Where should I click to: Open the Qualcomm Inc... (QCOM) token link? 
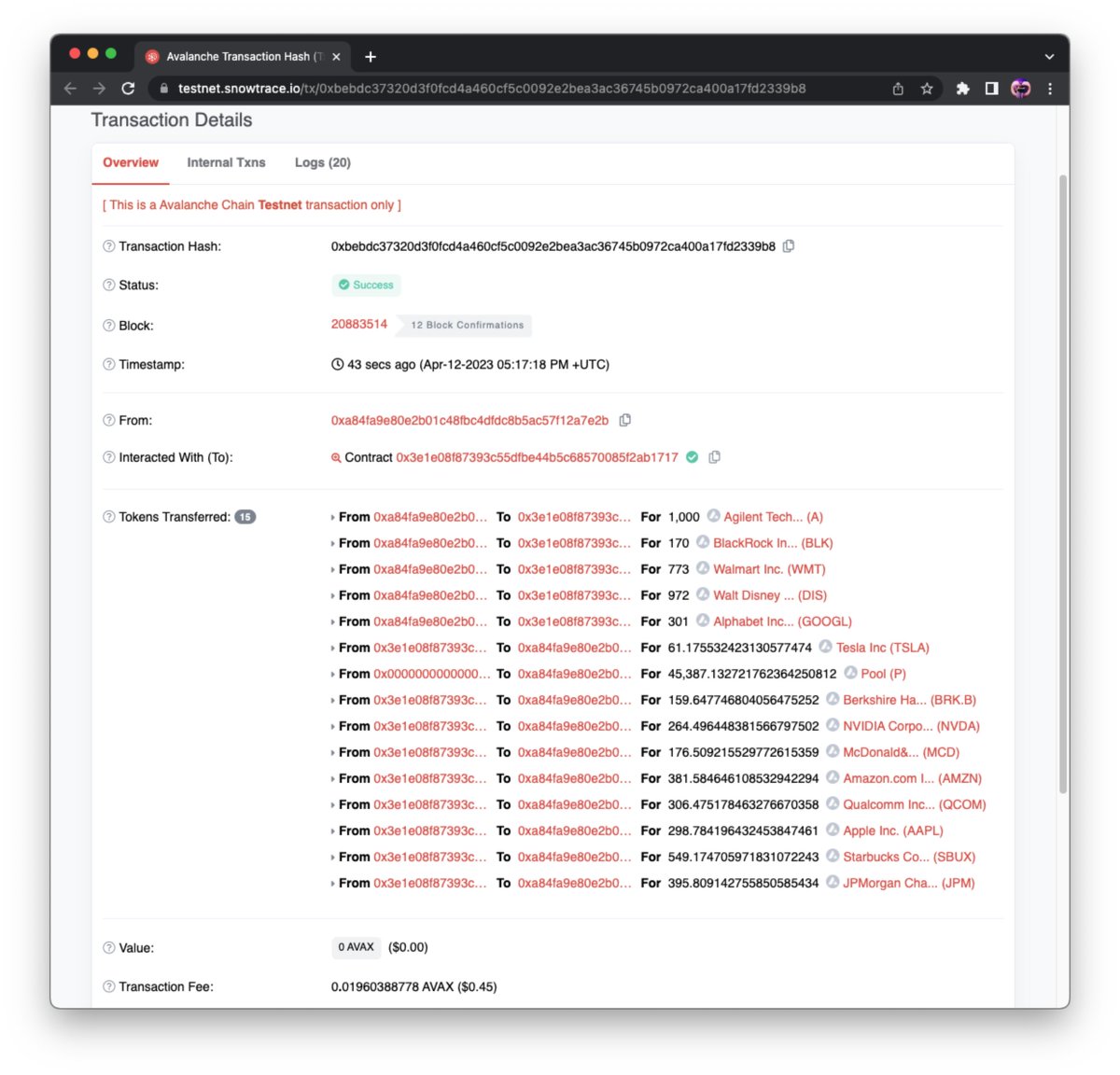coord(914,804)
